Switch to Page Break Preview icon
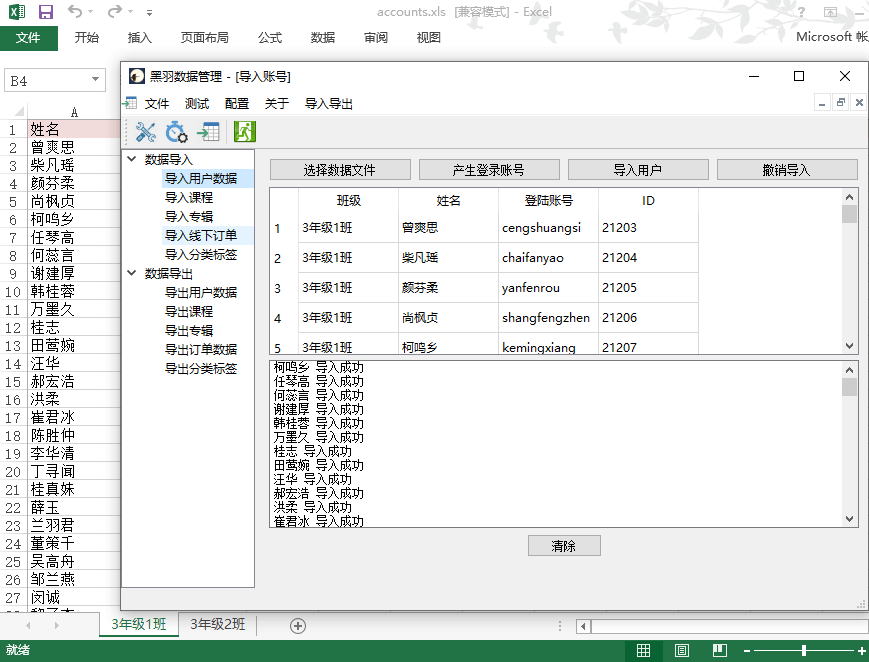This screenshot has height=662, width=869. click(719, 650)
